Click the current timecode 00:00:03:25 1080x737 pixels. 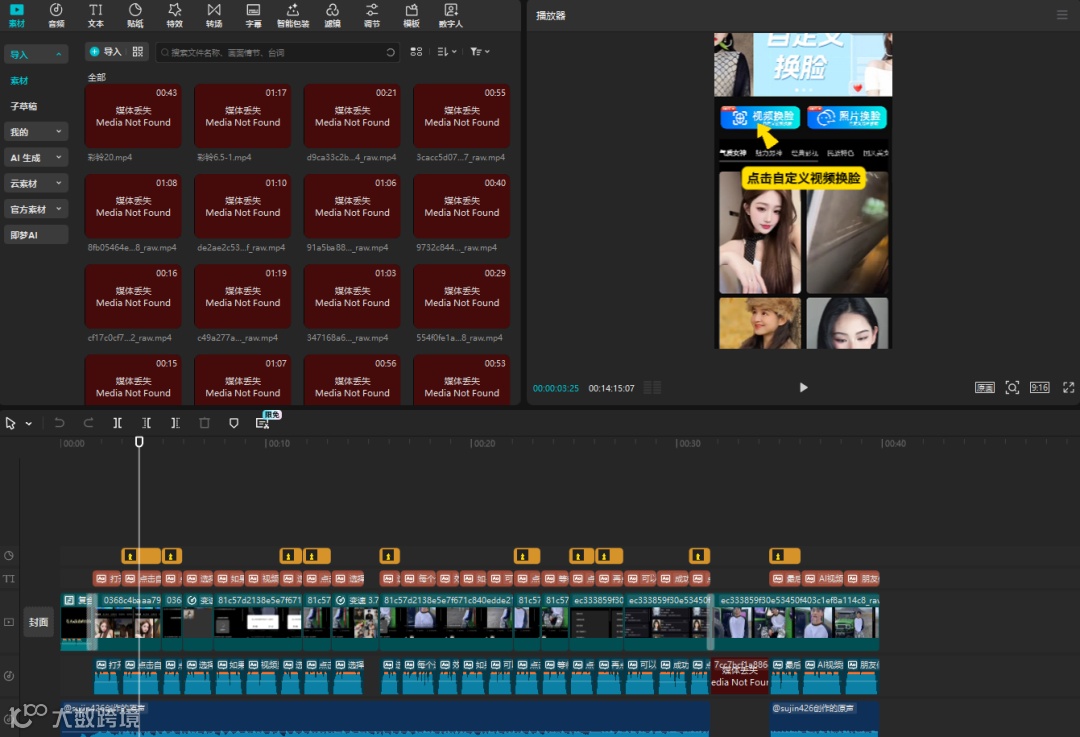tap(556, 388)
